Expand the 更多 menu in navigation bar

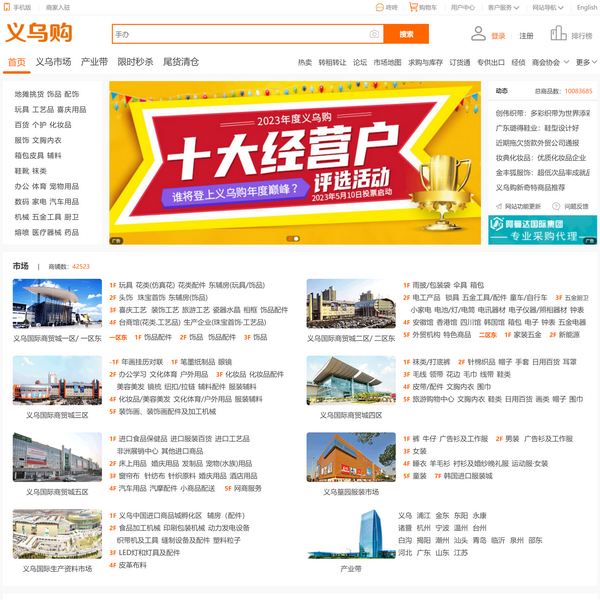(584, 62)
